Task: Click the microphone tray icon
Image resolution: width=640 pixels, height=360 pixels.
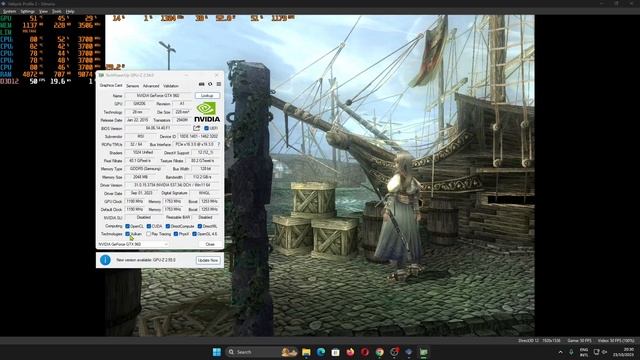Action: 571,352
